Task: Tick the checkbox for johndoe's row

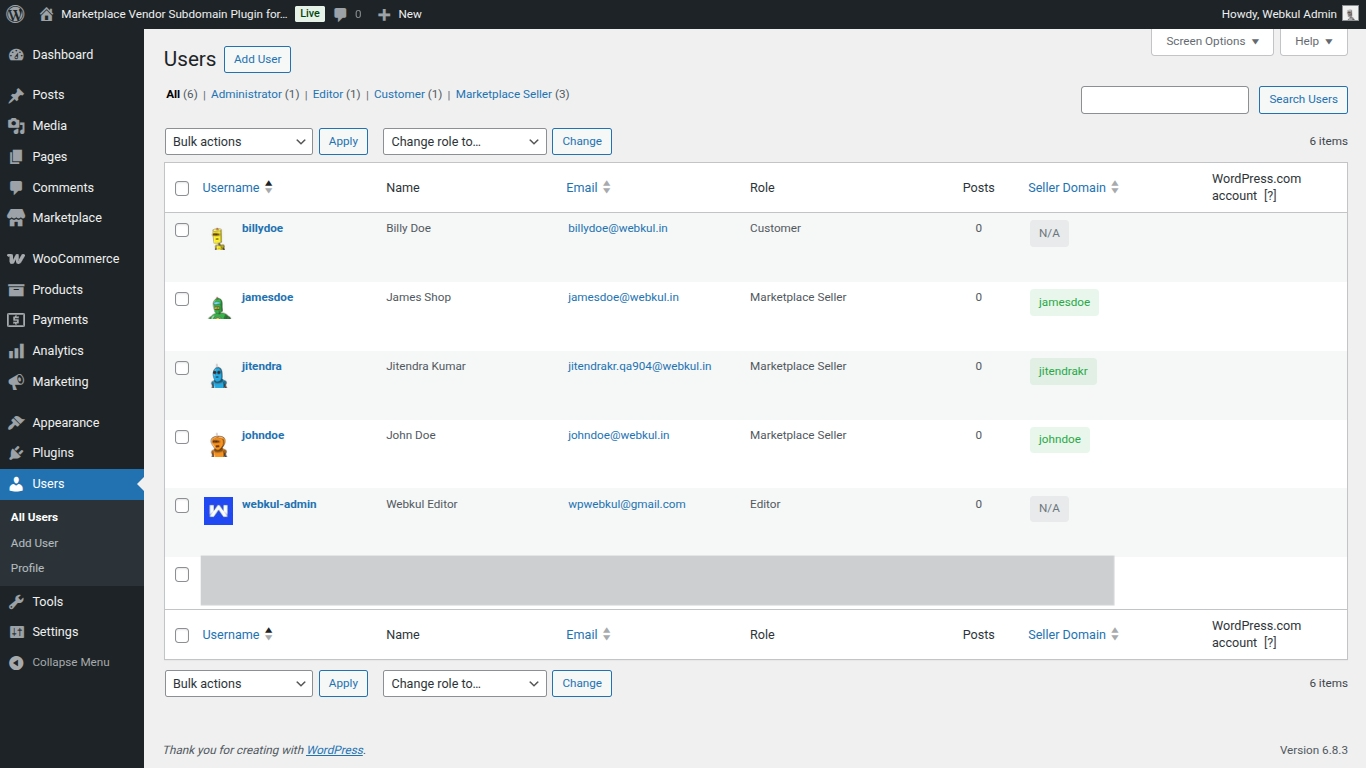Action: pyautogui.click(x=182, y=436)
